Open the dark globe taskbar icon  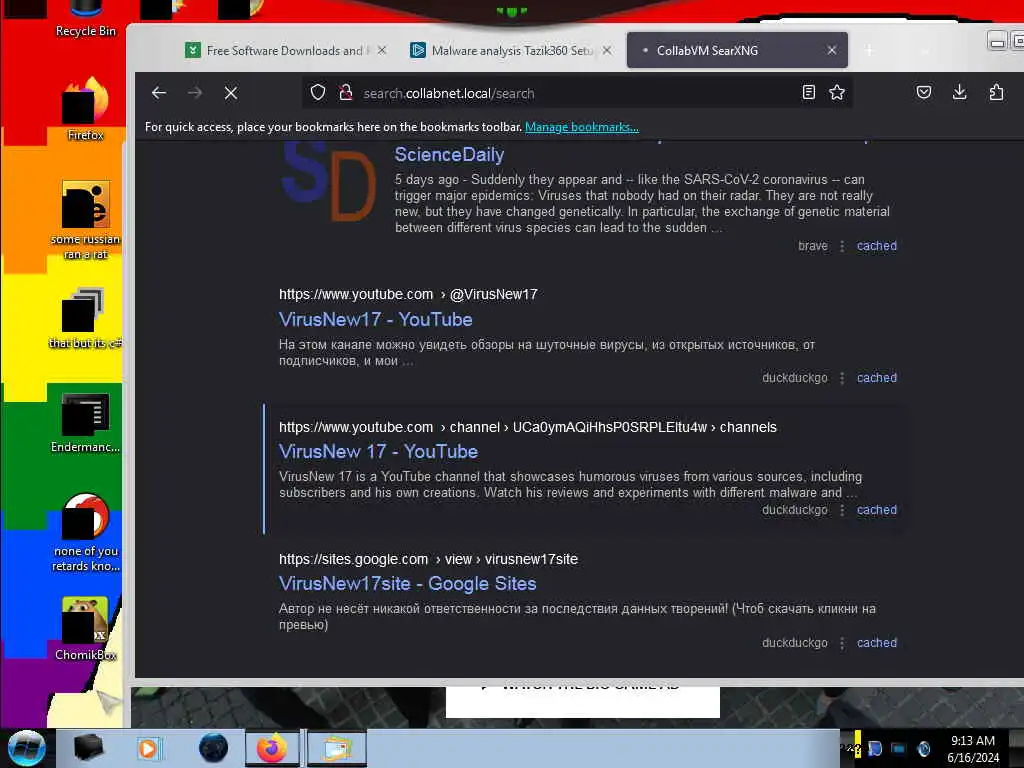pos(214,748)
